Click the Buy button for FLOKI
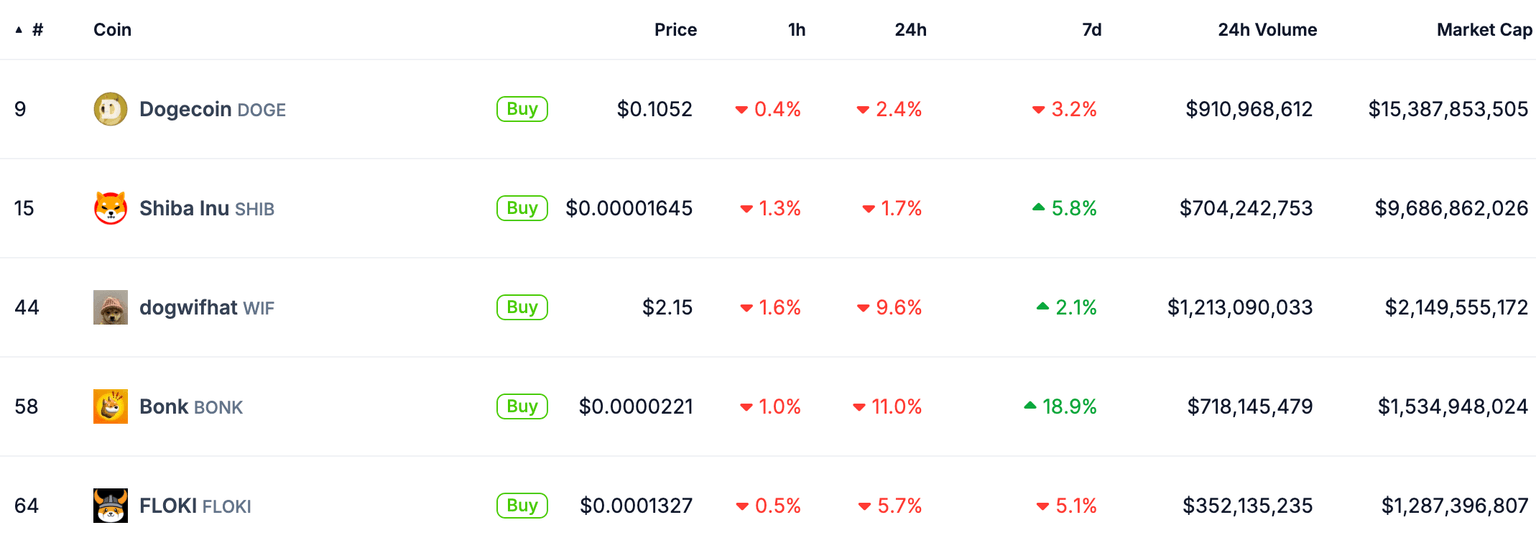This screenshot has height=550, width=1536. 522,505
